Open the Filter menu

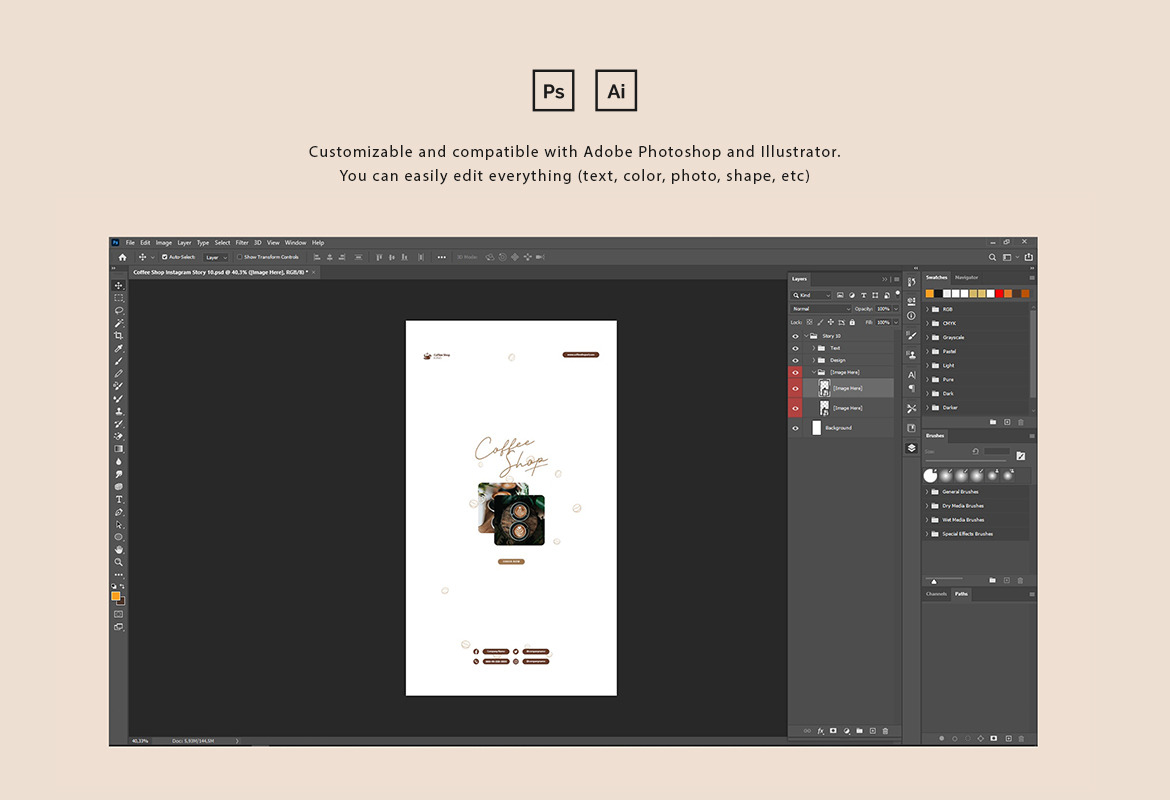pyautogui.click(x=242, y=243)
